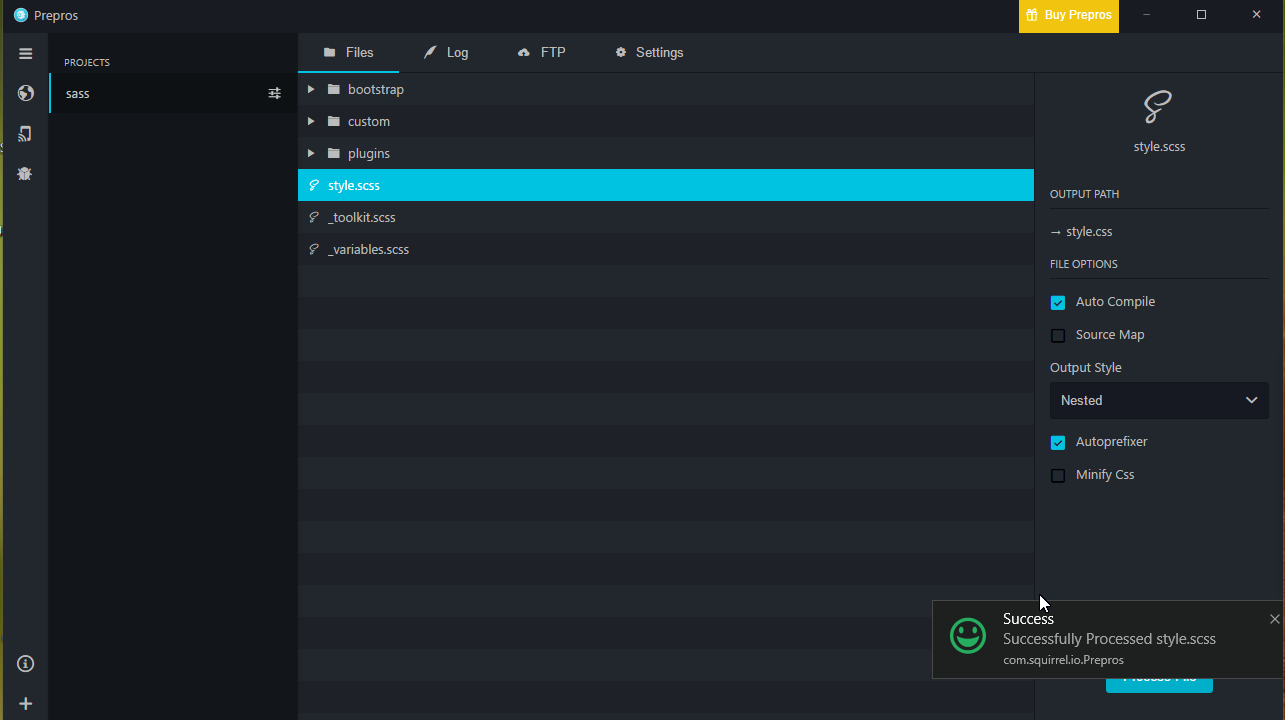Click Successfully Processed style.scss message

[x=1109, y=639]
